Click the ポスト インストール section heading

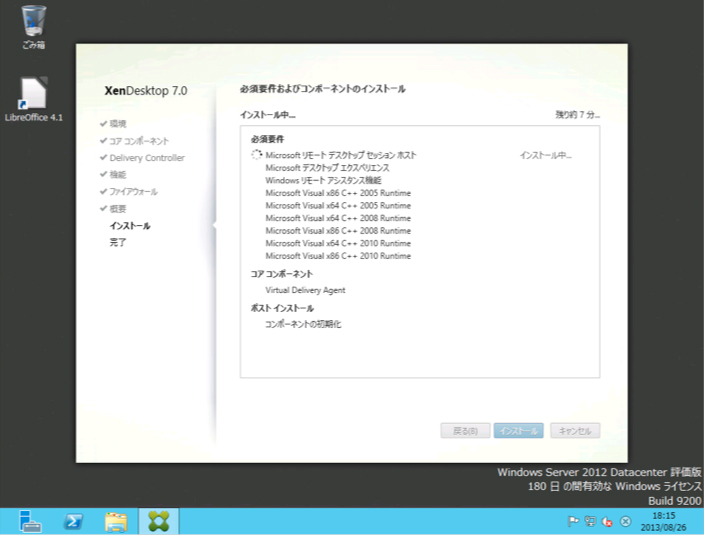[282, 308]
